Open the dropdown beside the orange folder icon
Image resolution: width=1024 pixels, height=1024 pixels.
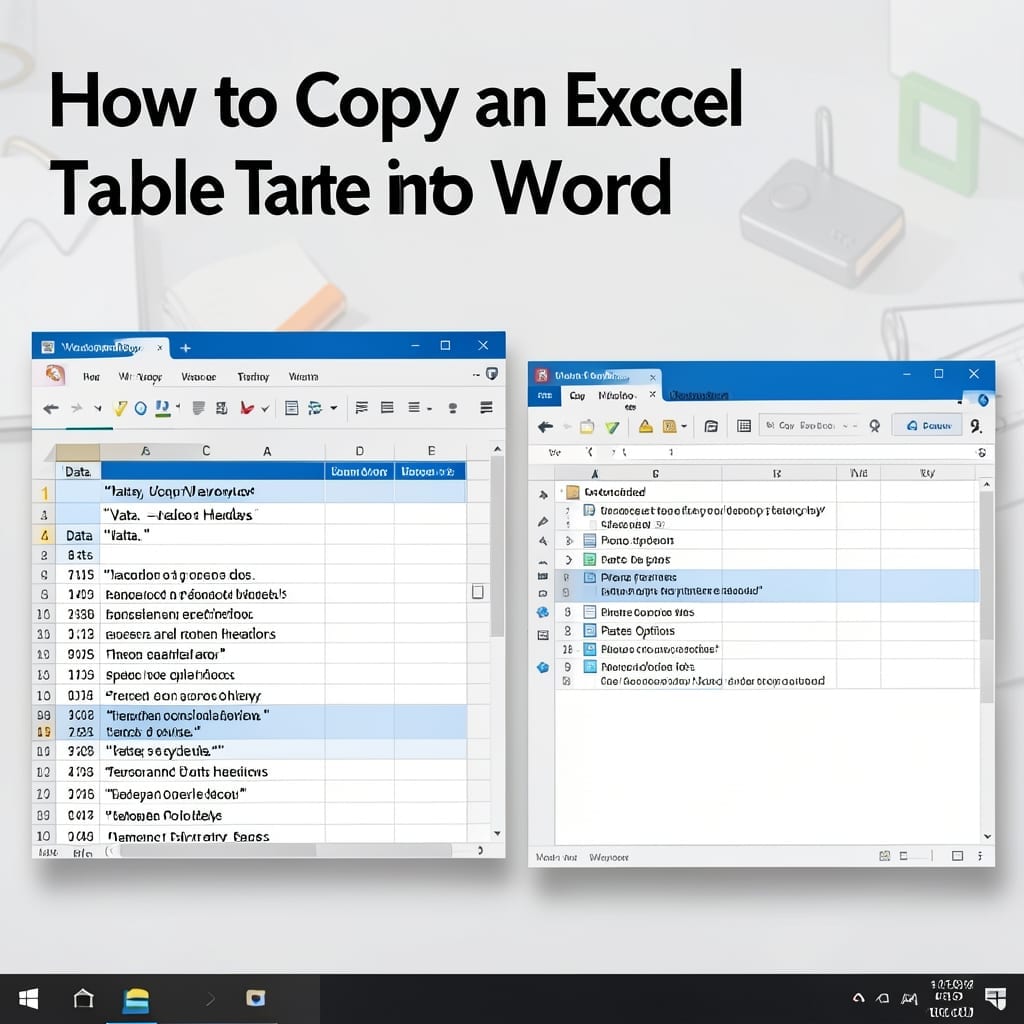point(684,426)
